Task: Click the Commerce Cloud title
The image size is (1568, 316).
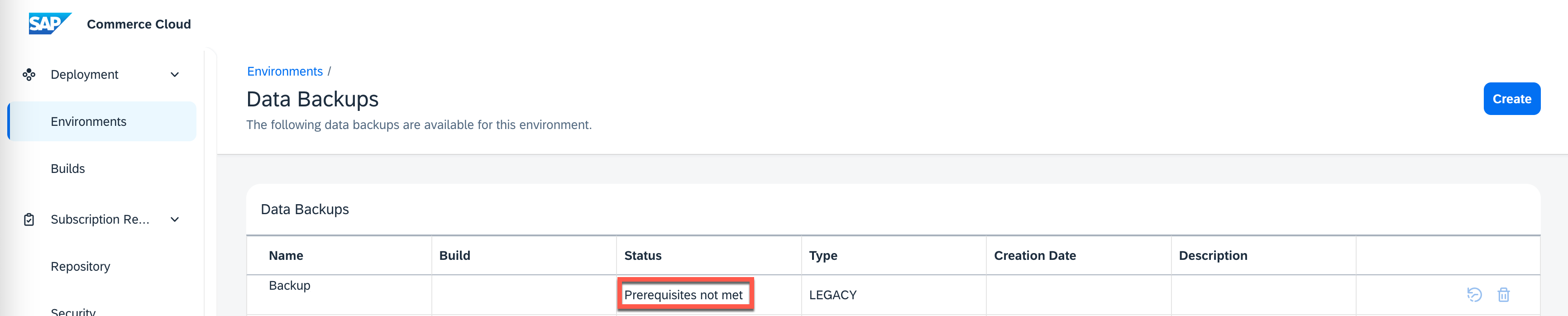Action: (139, 24)
